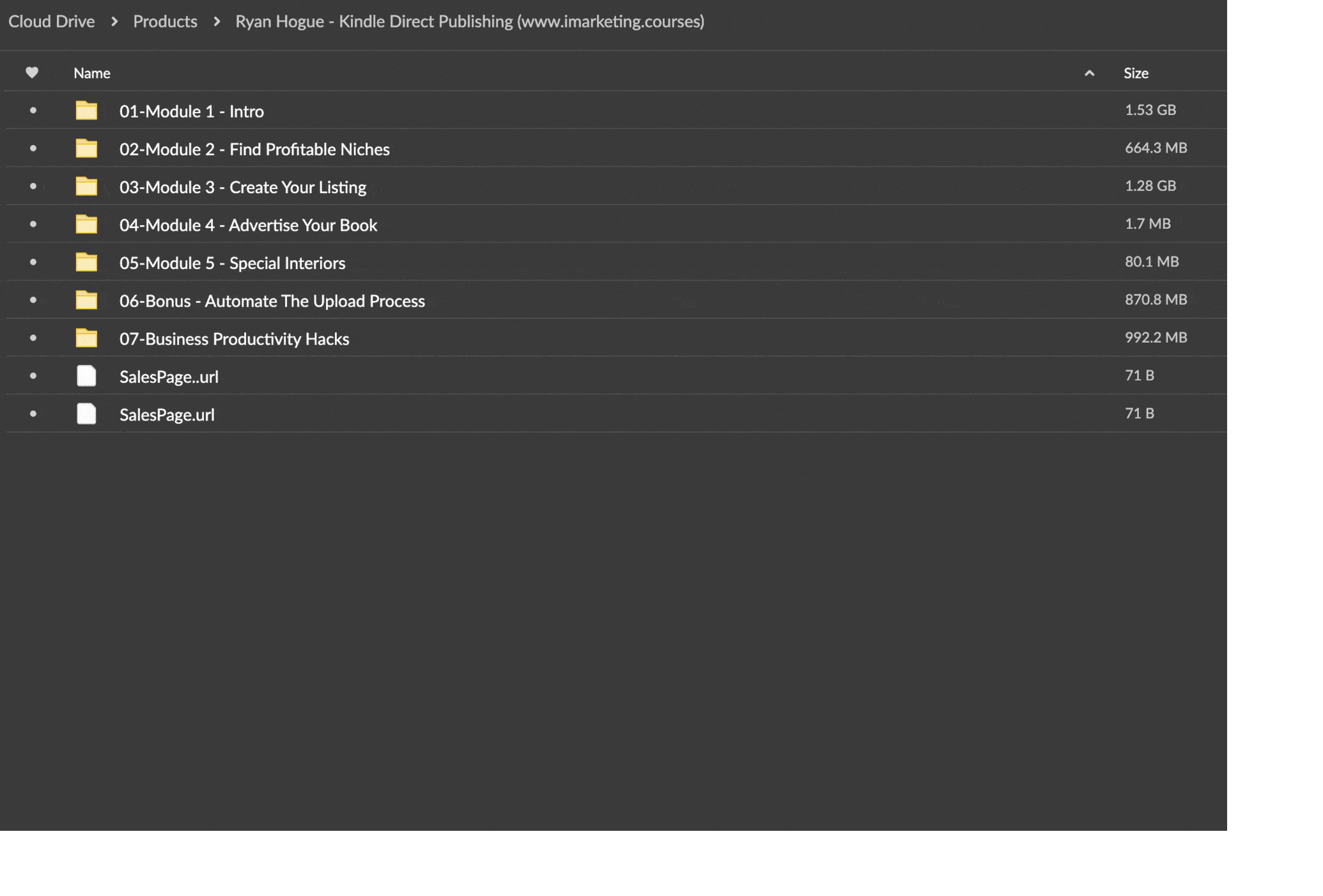Click the 71 B size of SalesPage.url

(x=1140, y=413)
